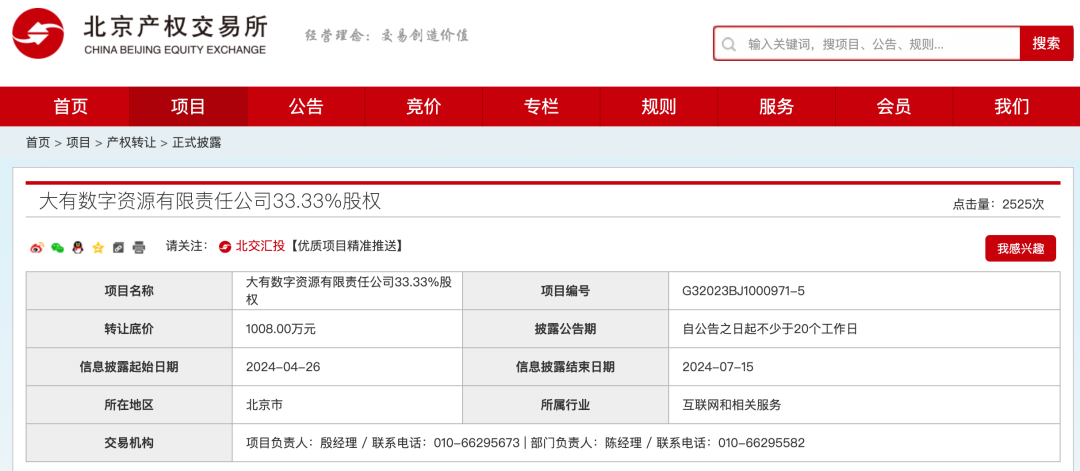The width and height of the screenshot is (1080, 471).
Task: Click the 披露公告期 label cell
Action: tap(565, 329)
